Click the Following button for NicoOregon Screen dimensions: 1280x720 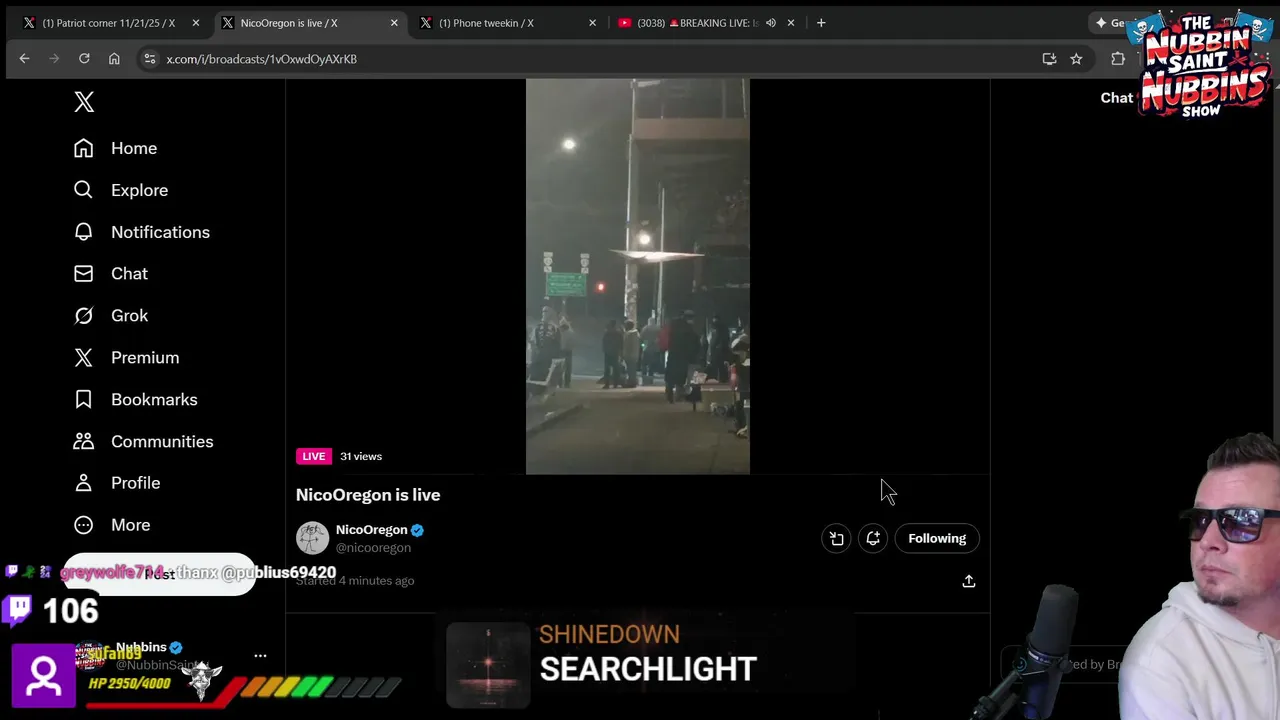(937, 539)
